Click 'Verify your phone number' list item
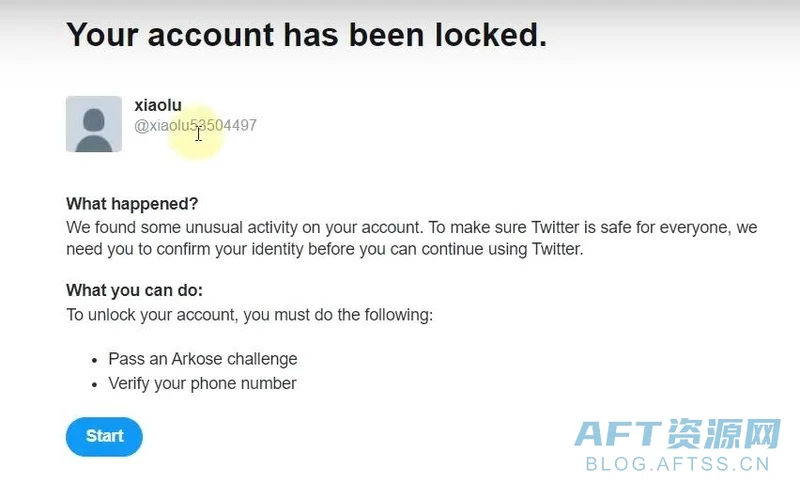 (x=202, y=384)
